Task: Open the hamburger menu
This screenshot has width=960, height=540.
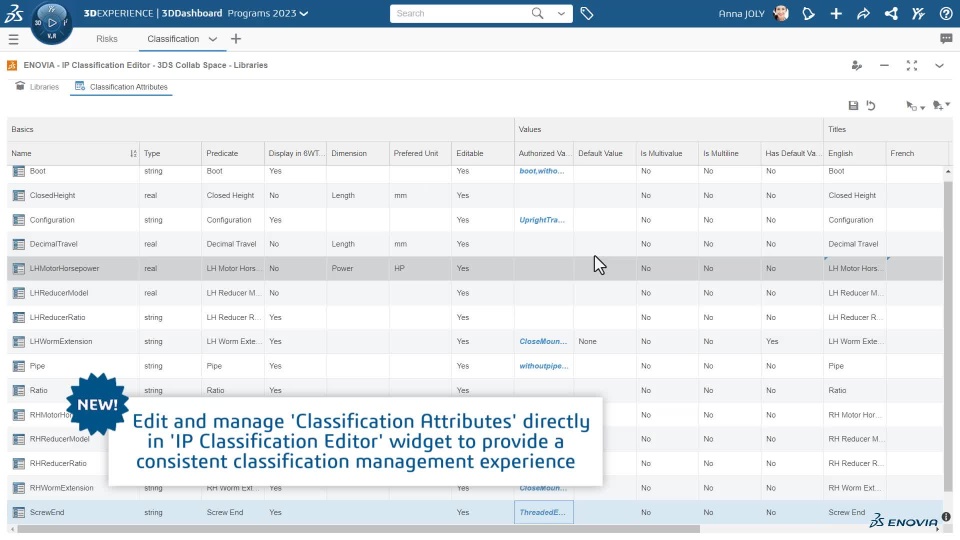Action: [x=13, y=39]
